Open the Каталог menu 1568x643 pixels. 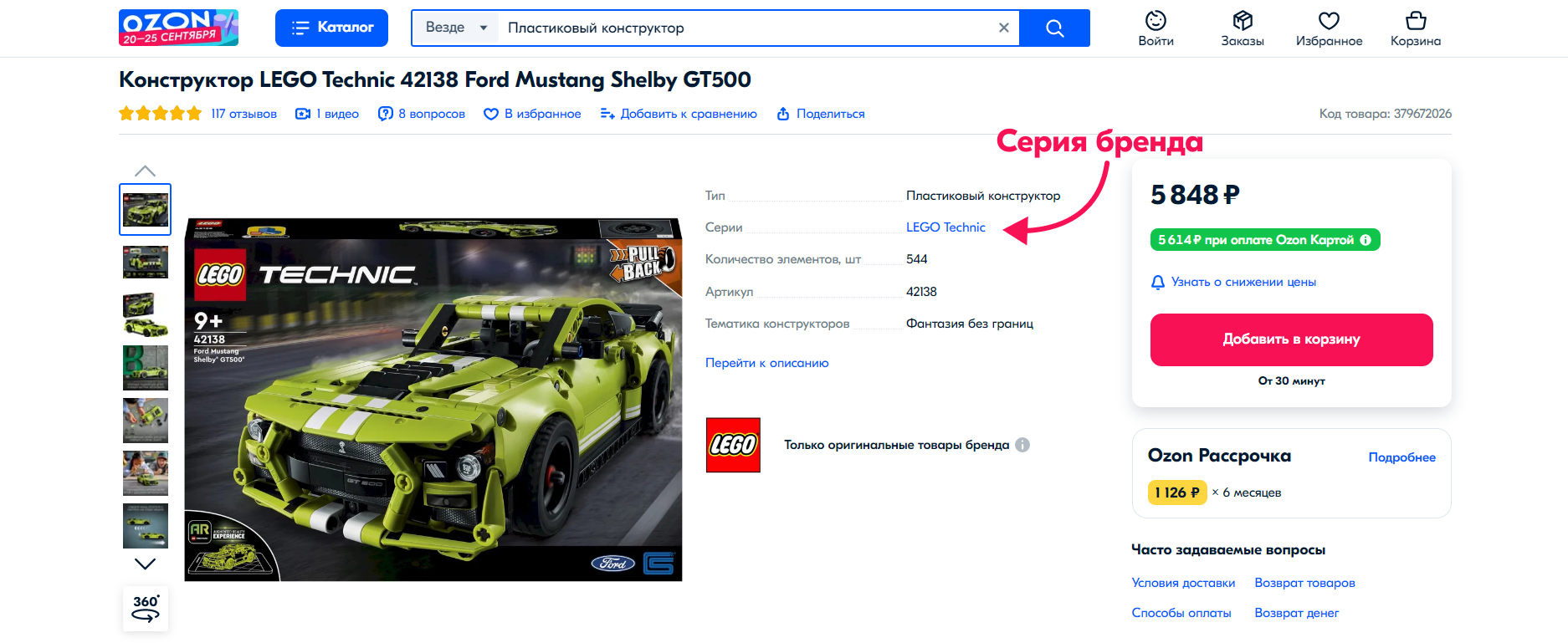[331, 28]
